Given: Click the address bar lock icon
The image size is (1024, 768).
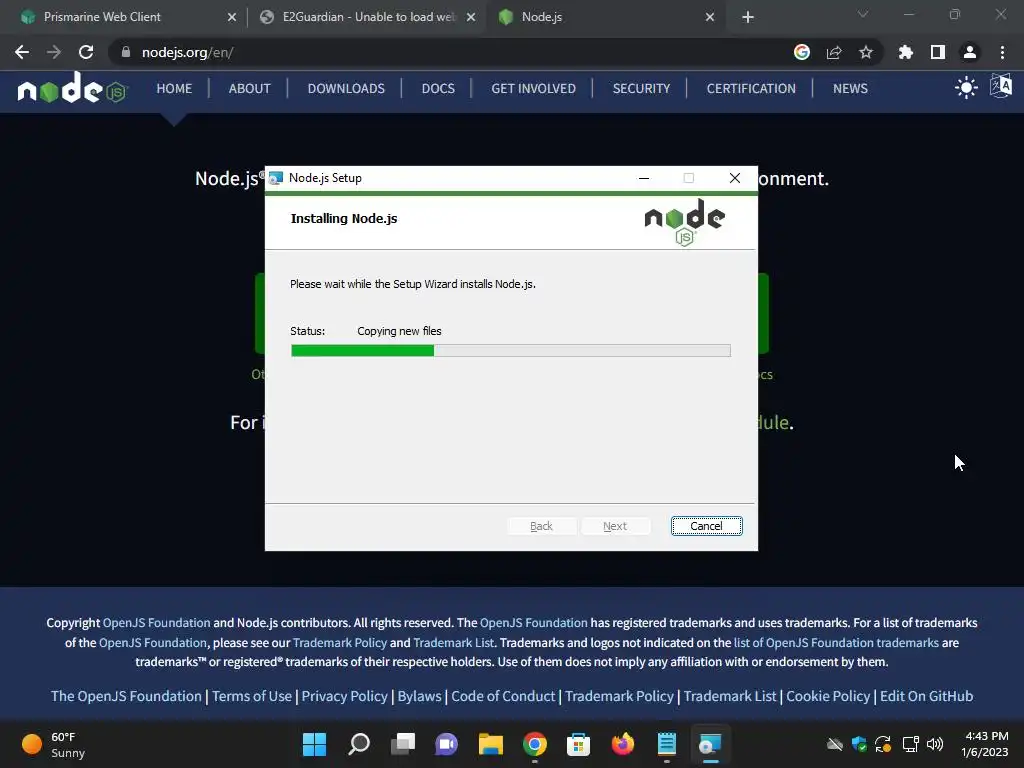Looking at the screenshot, I should (x=125, y=52).
